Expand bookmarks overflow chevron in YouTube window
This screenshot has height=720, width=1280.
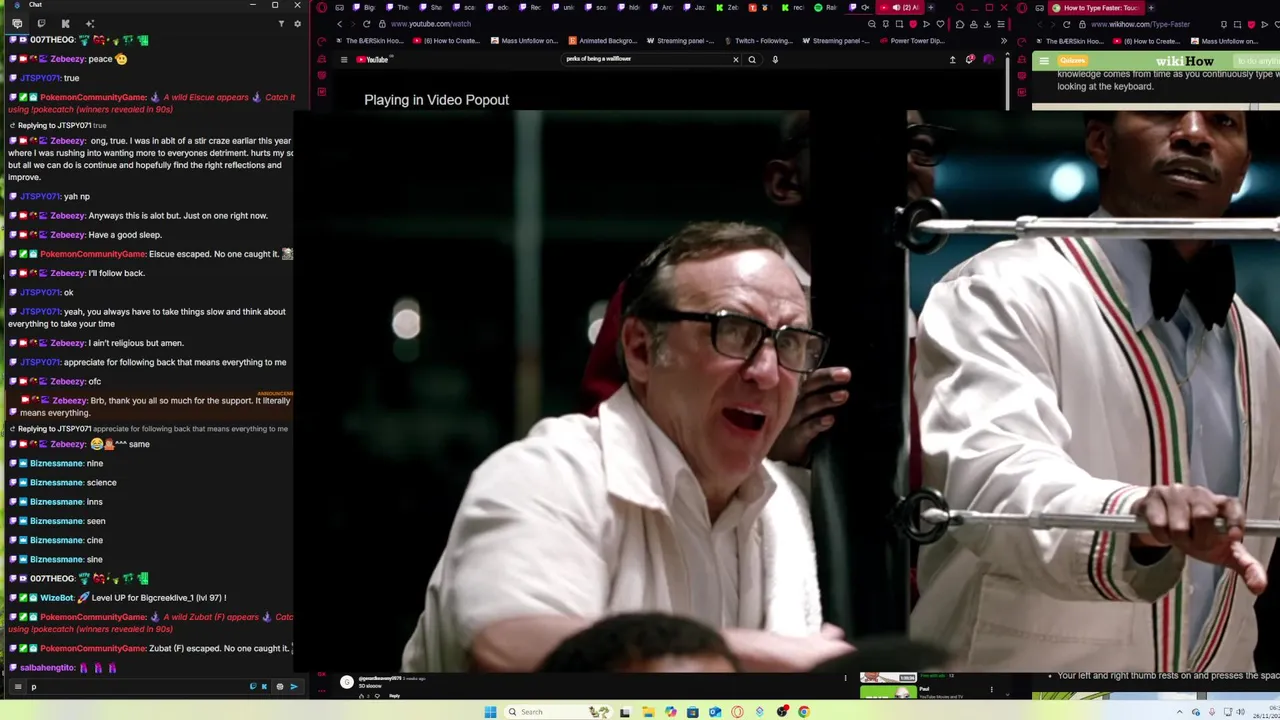1003,41
